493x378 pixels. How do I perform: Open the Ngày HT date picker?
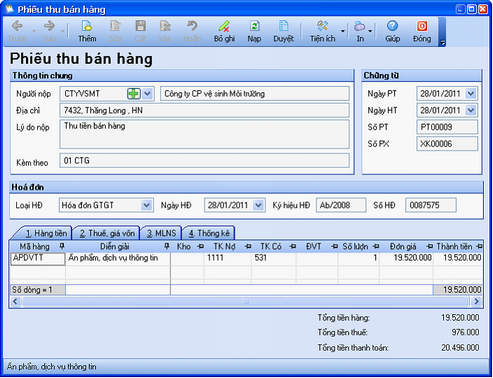(x=471, y=110)
